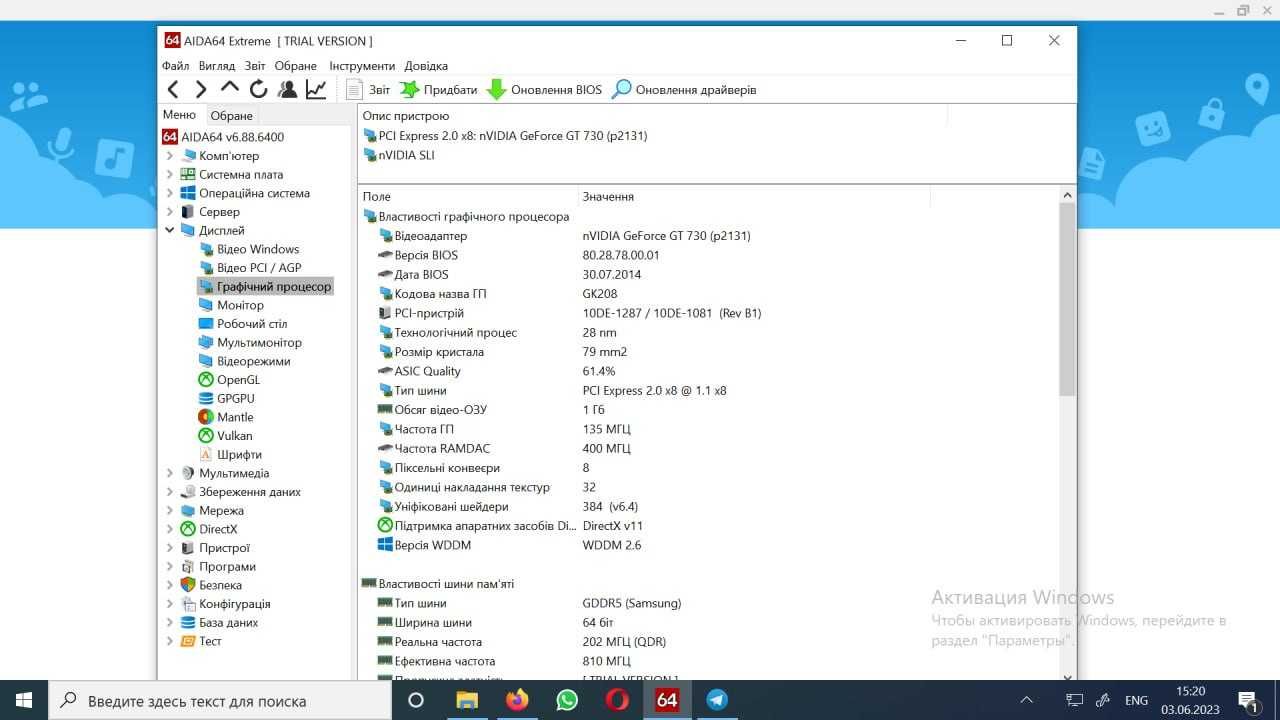
Task: Switch to the Меню sidebar tab
Action: pos(180,115)
